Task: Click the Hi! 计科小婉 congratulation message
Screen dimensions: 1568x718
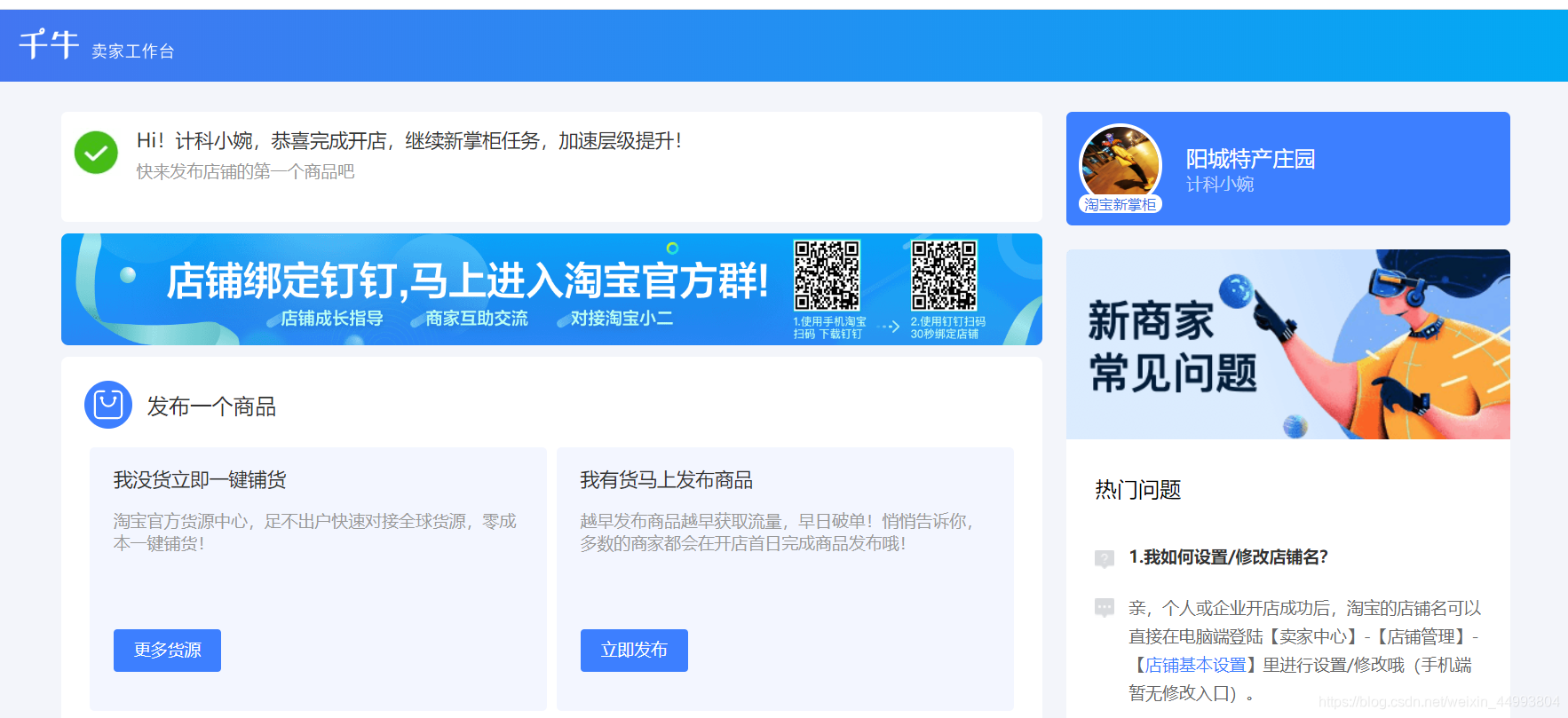Action: 409,141
